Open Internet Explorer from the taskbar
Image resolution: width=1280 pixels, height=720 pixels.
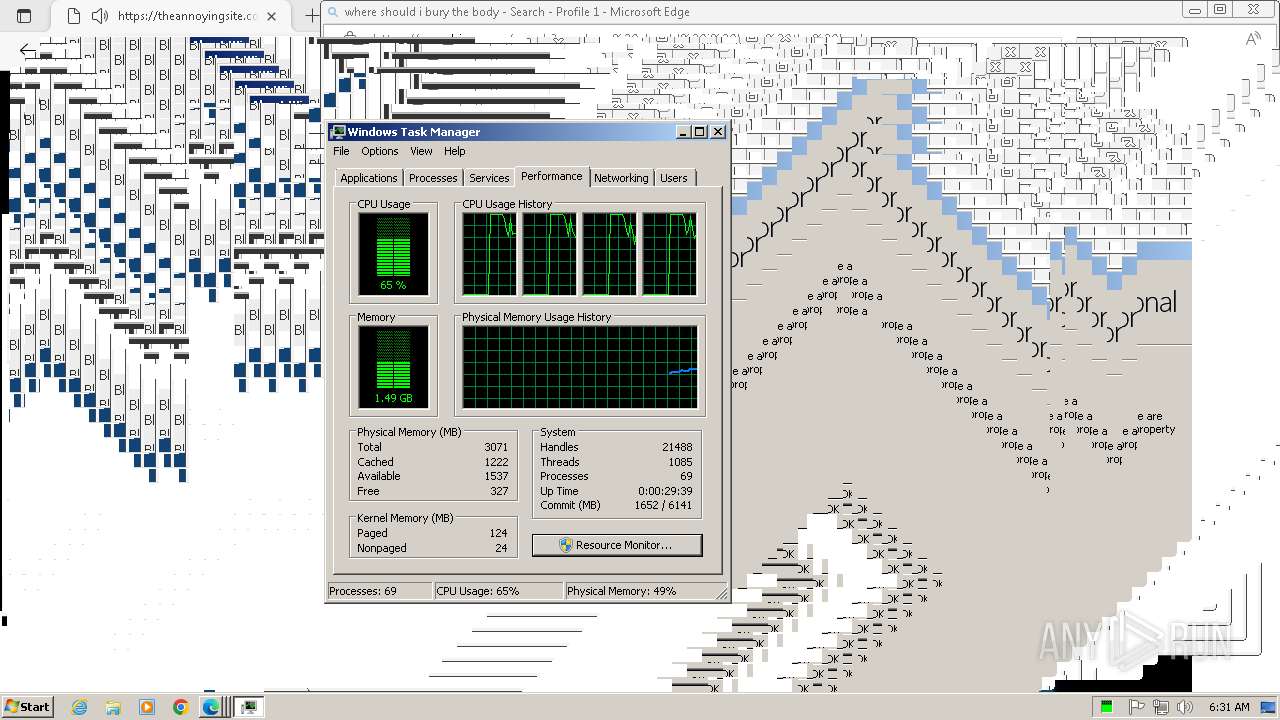coord(80,707)
